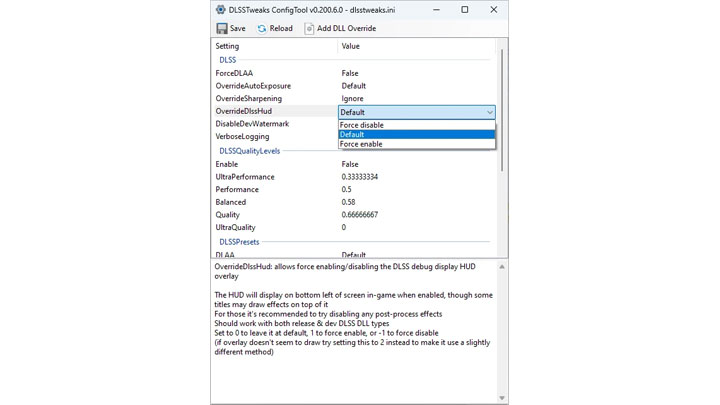The image size is (720, 405).
Task: Select the UltraQuality setting row
Action: (x=235, y=227)
